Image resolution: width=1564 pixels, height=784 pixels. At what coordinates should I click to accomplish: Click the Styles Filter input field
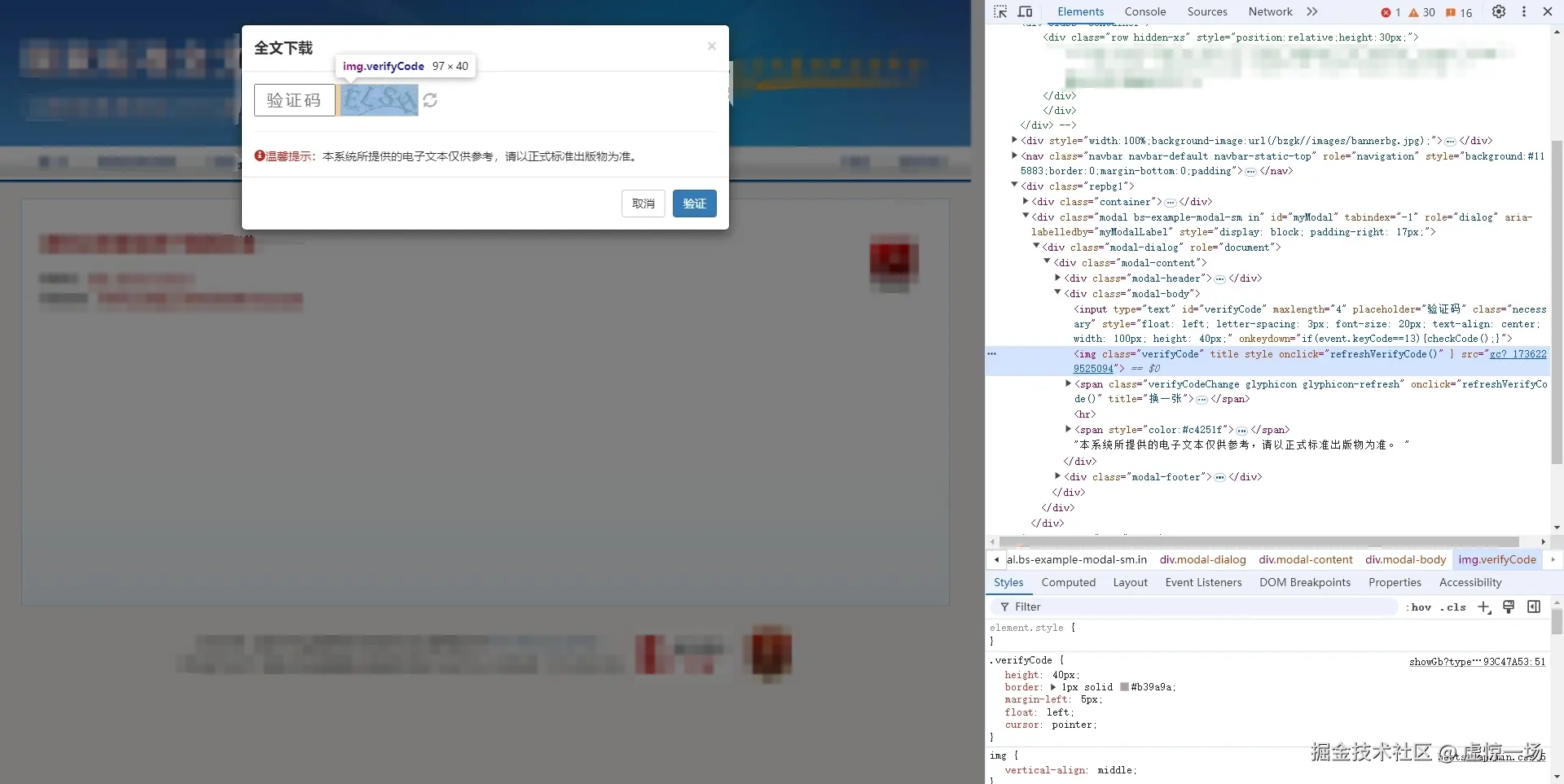(1059, 607)
